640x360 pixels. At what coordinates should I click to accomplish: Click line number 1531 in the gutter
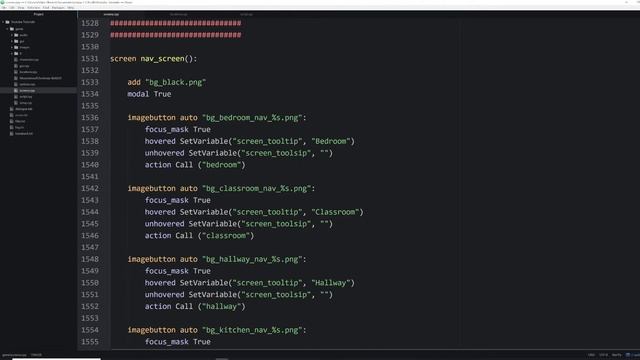tap(90, 59)
